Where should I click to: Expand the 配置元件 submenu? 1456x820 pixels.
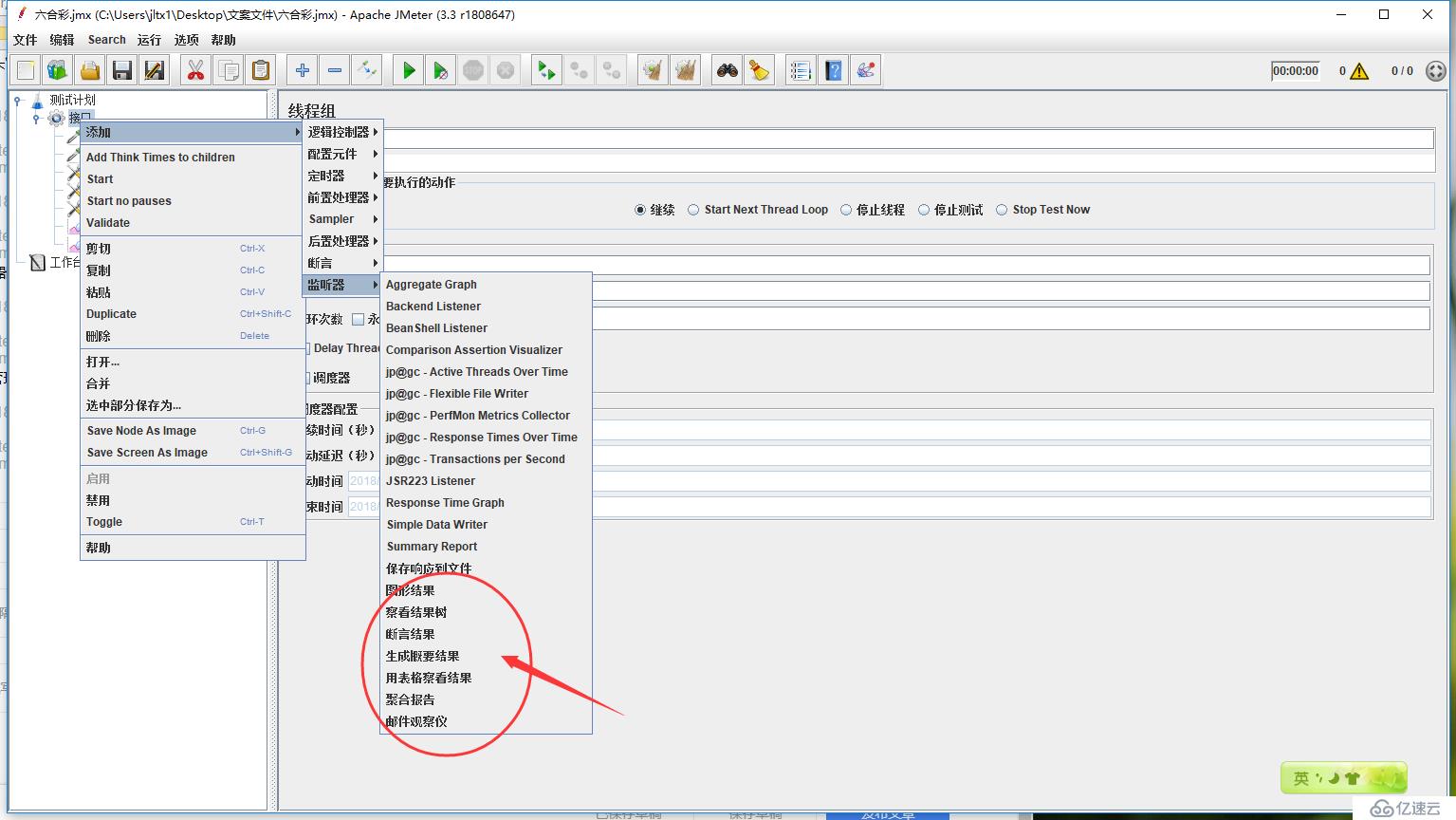pyautogui.click(x=342, y=154)
